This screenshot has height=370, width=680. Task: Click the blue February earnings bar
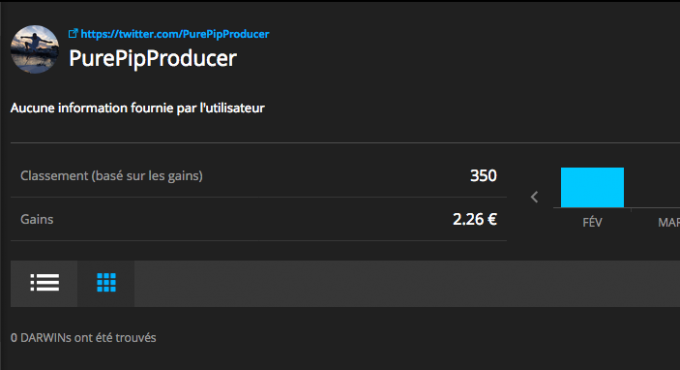[x=592, y=187]
